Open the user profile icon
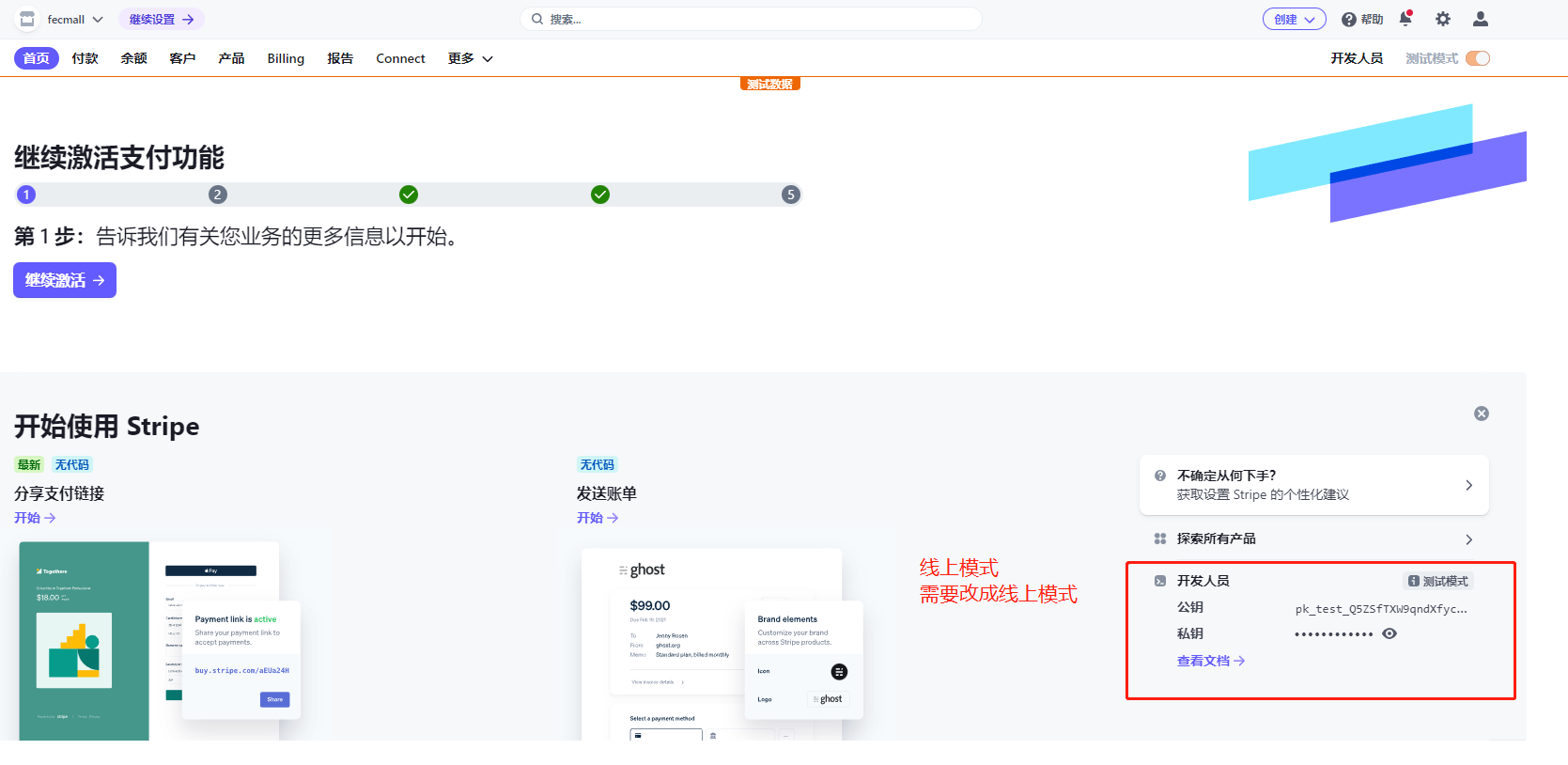Image resolution: width=1568 pixels, height=765 pixels. (x=1481, y=19)
